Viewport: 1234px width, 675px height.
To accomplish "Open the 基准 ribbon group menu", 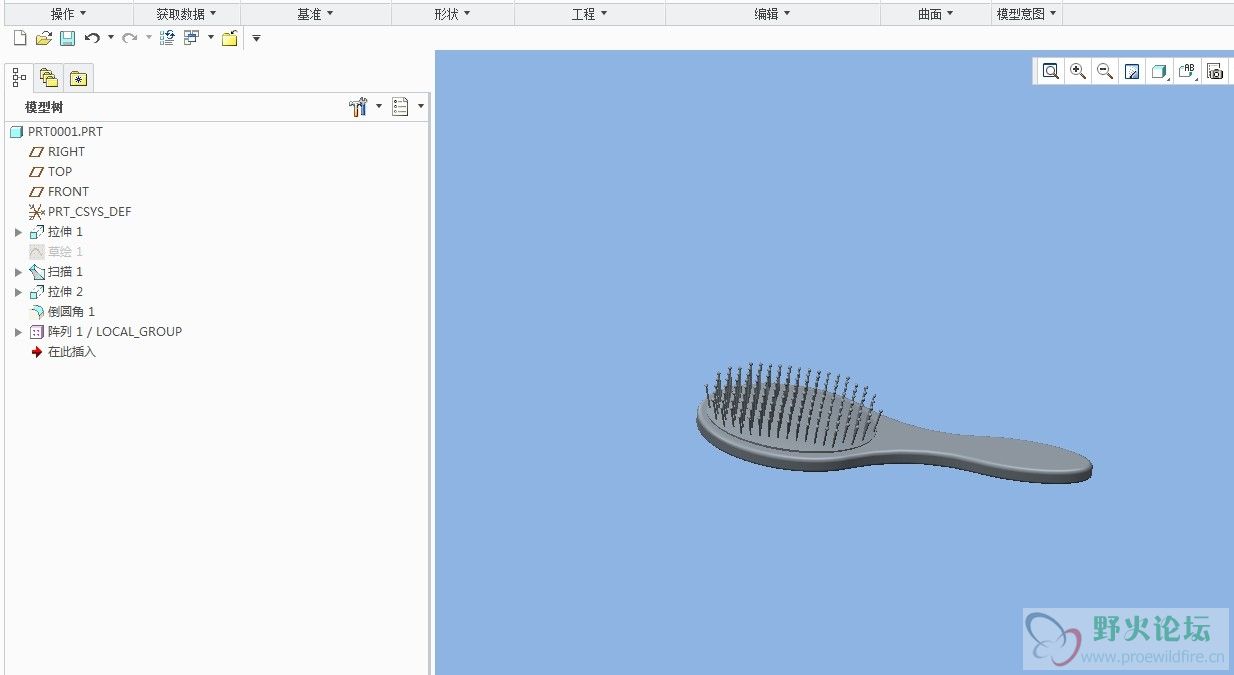I will coord(315,14).
